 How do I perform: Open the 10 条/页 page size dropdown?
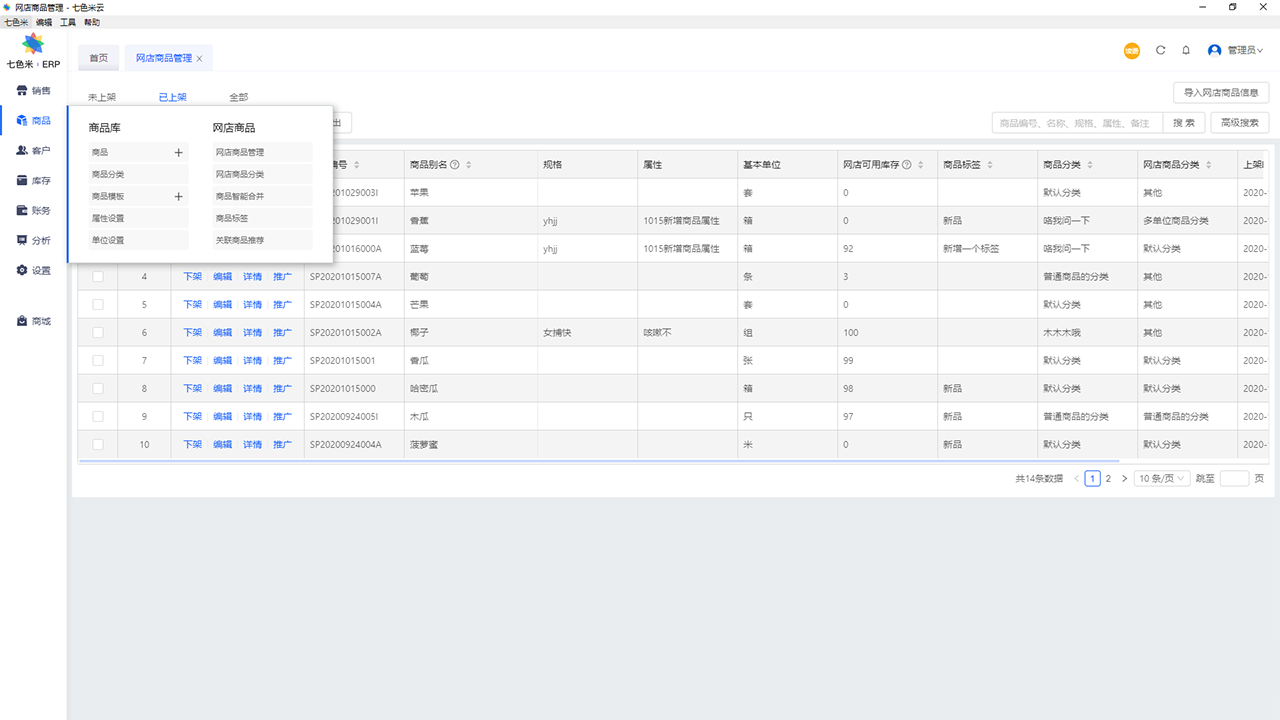1161,478
